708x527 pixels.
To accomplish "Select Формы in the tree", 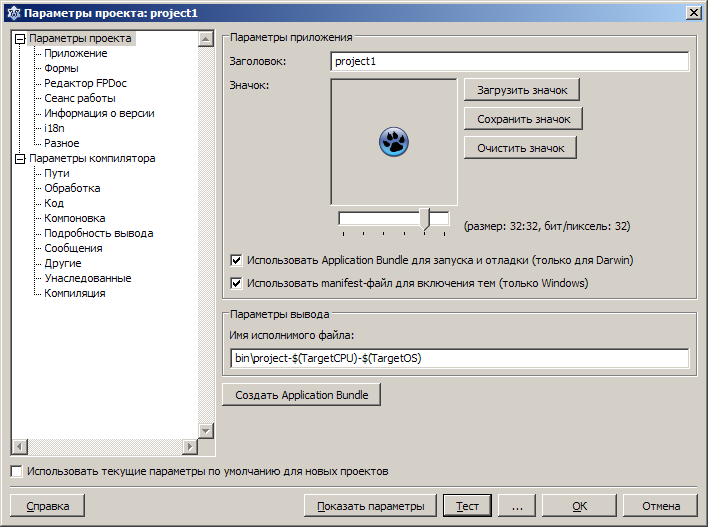I will click(x=61, y=68).
